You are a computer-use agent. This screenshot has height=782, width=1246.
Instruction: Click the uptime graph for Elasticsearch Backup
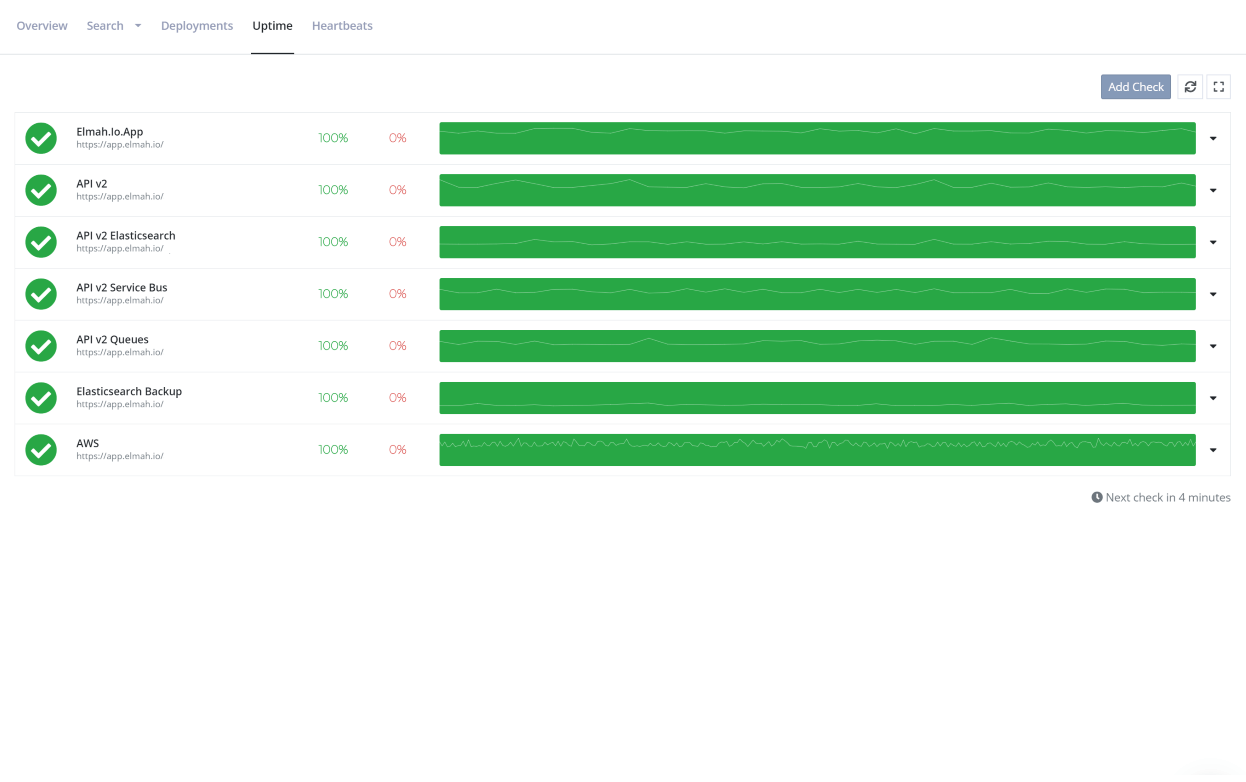point(817,397)
